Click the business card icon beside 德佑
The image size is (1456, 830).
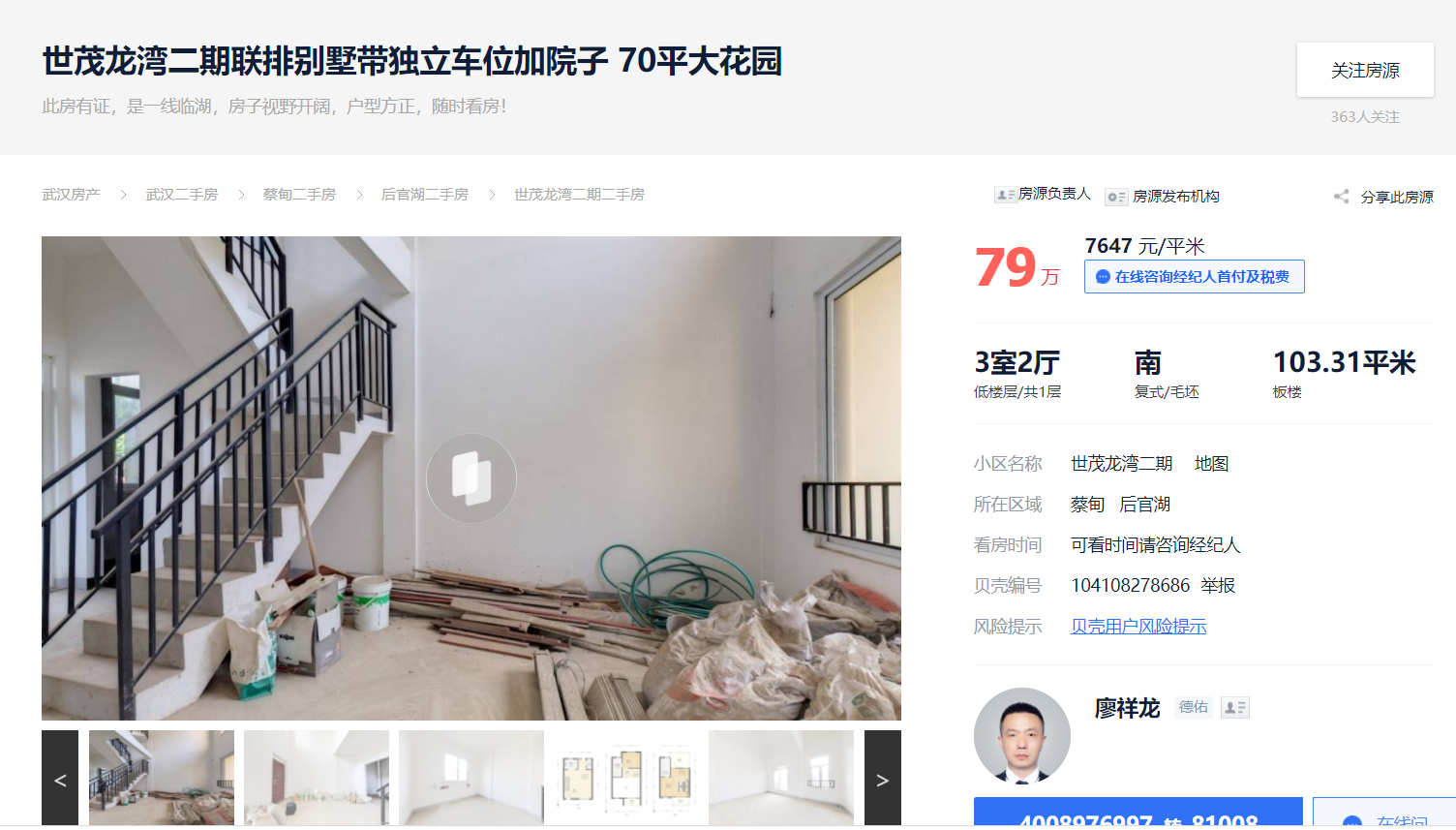(1235, 708)
